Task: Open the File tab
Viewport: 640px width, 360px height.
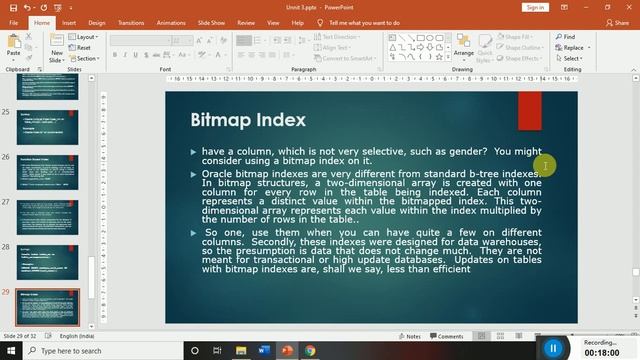Action: 13,23
